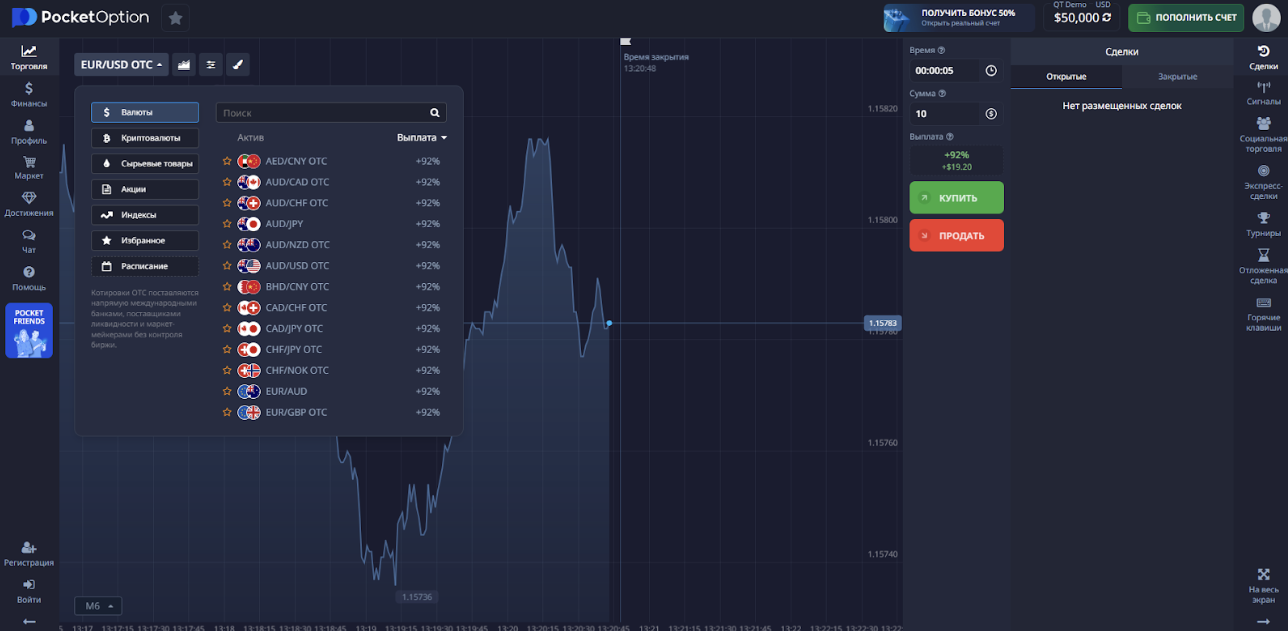Select the drawing brush tool
This screenshot has height=631, width=1288.
(x=237, y=65)
